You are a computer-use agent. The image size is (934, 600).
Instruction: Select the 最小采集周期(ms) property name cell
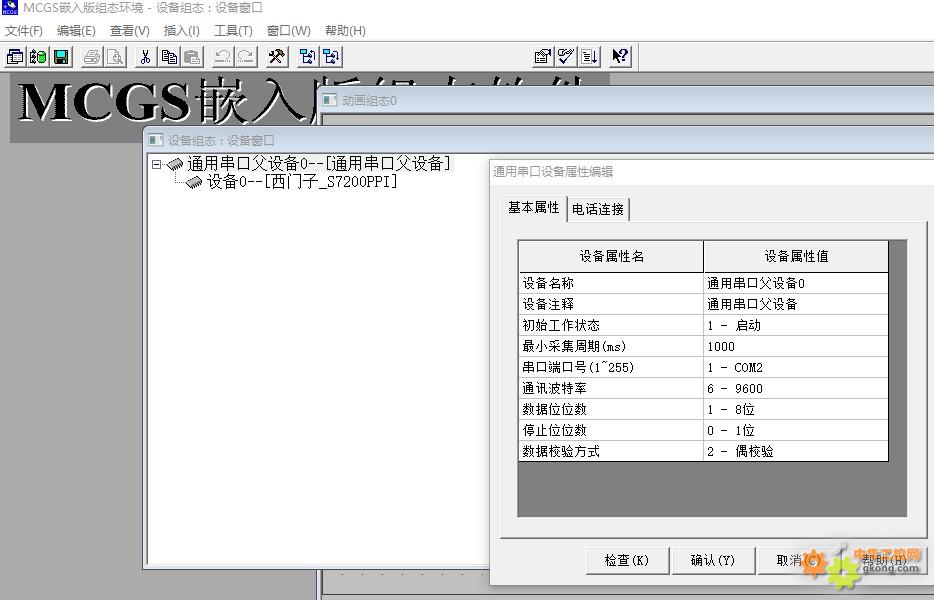click(611, 346)
